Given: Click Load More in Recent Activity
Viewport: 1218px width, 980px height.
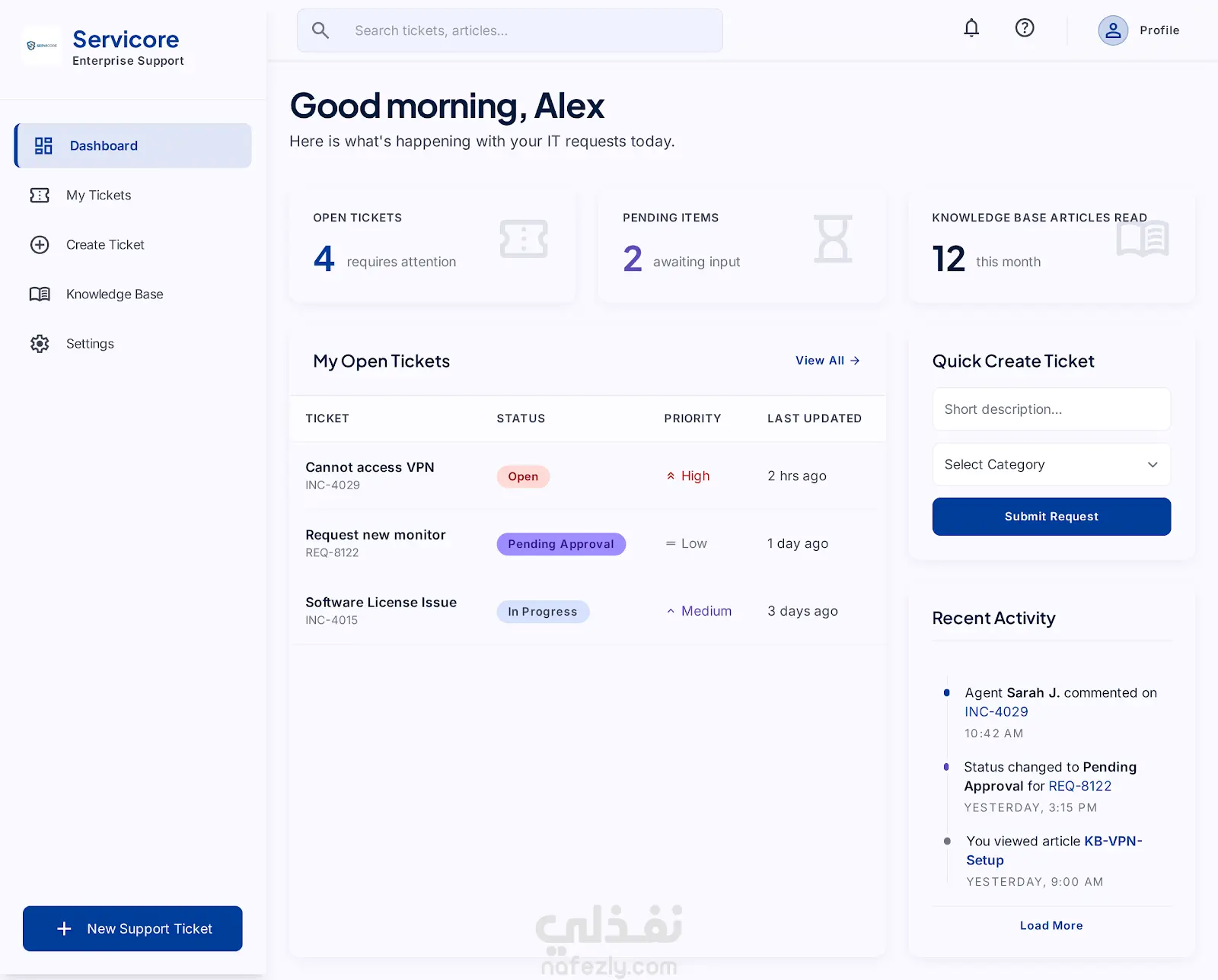Looking at the screenshot, I should (1051, 925).
